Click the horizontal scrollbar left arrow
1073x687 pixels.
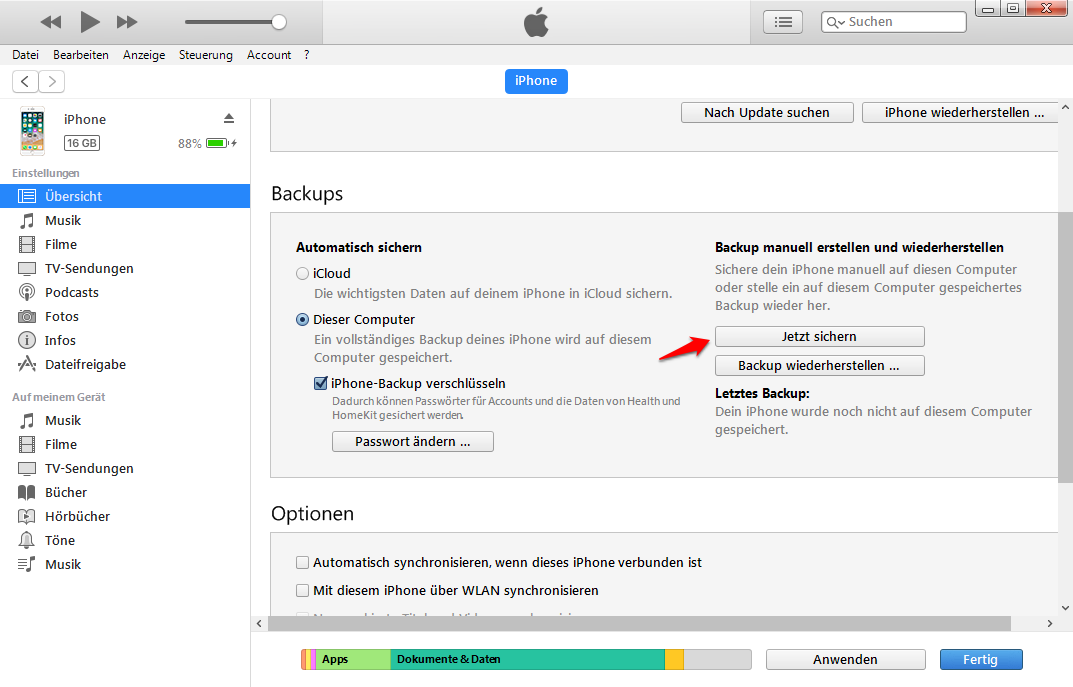[259, 623]
